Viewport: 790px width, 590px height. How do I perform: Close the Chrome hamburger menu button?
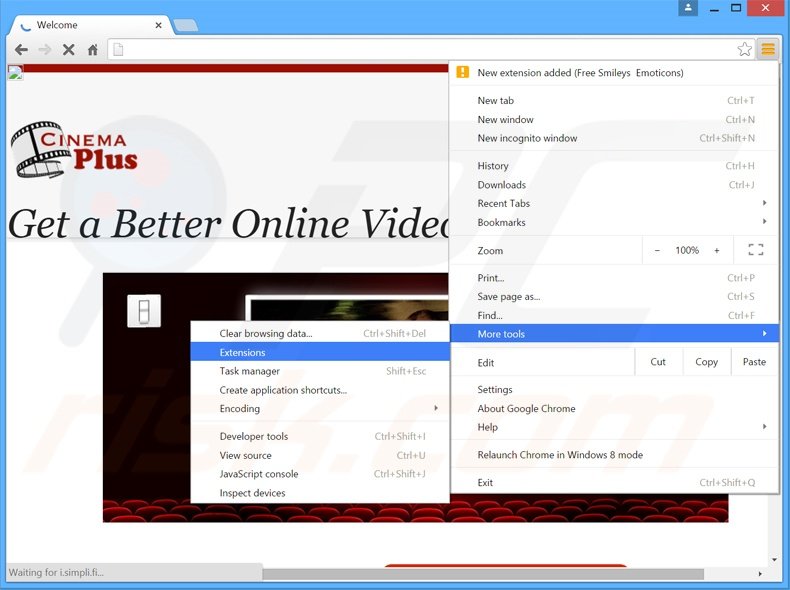[768, 49]
